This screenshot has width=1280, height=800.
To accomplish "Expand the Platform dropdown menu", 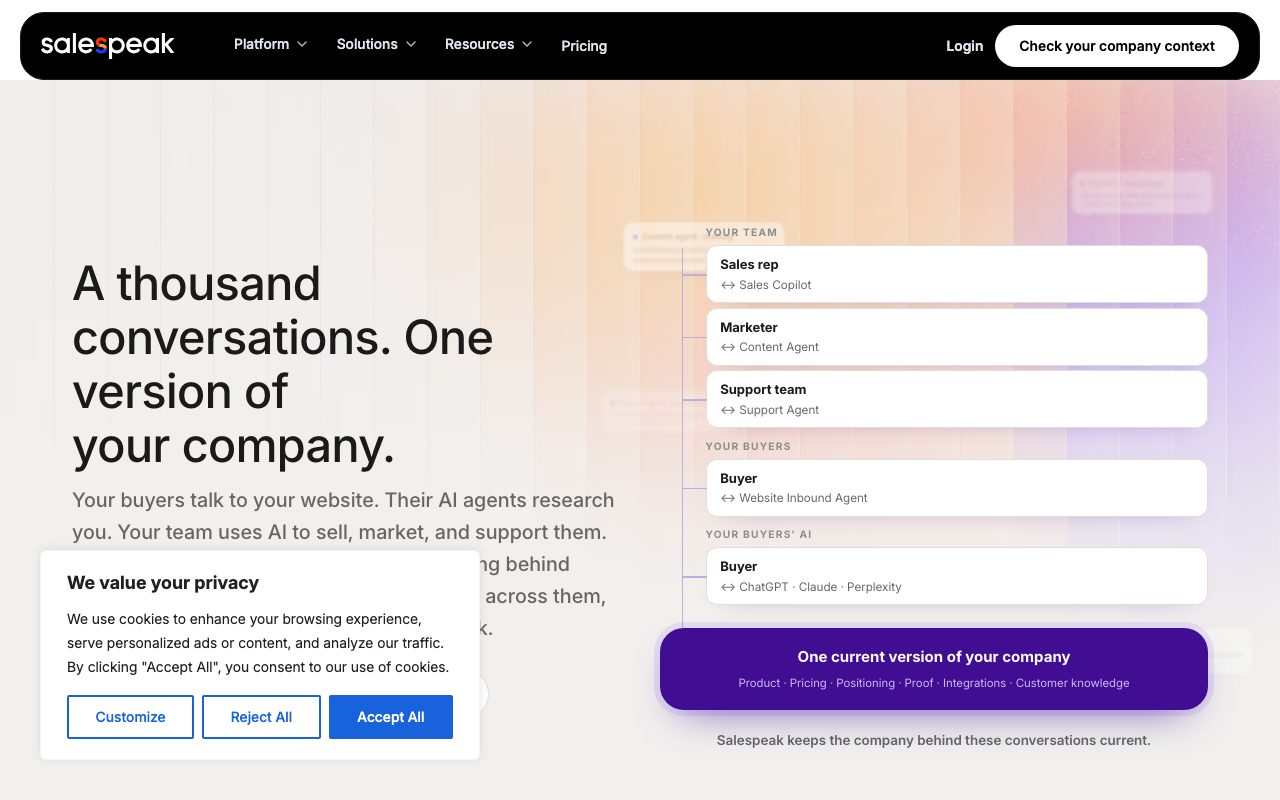I will click(x=270, y=45).
